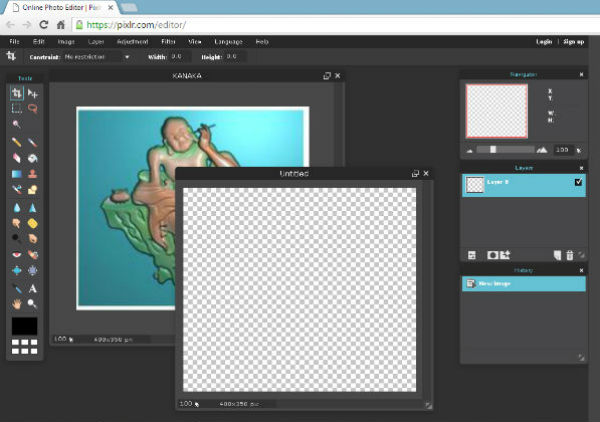This screenshot has width=600, height=422.
Task: Select the Smudge finger tool
Action: click(x=16, y=223)
